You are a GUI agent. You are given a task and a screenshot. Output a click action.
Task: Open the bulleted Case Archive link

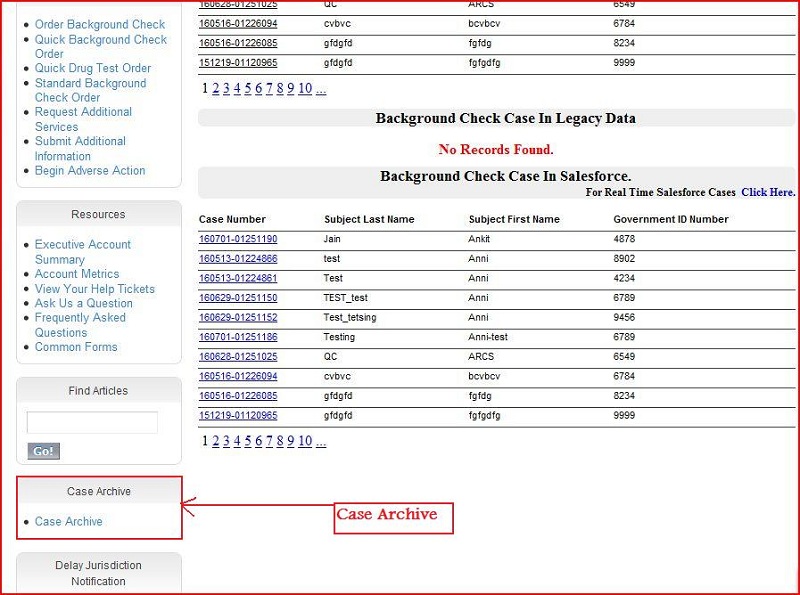[x=68, y=522]
